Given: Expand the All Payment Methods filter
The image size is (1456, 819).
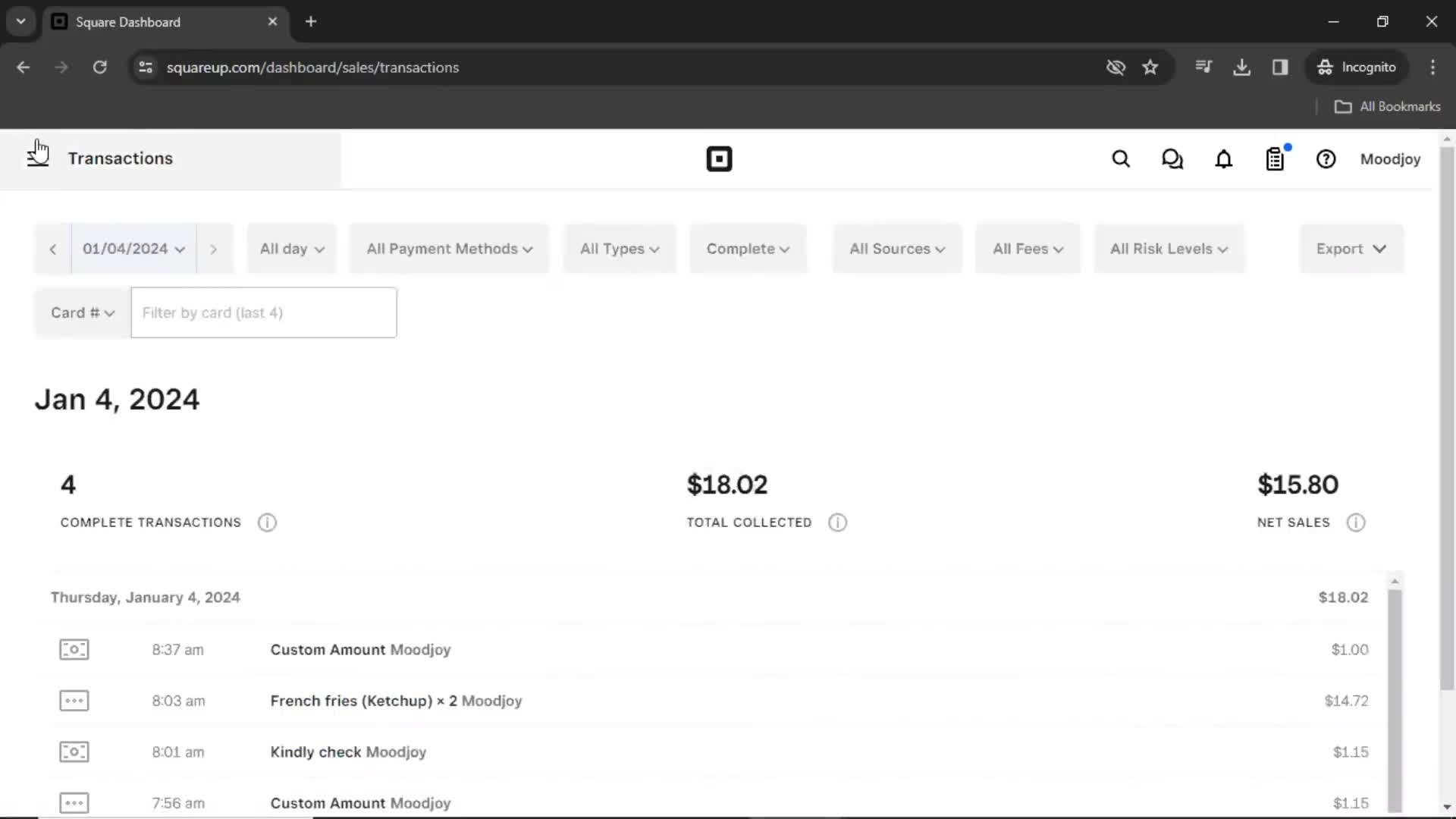Looking at the screenshot, I should (x=449, y=249).
